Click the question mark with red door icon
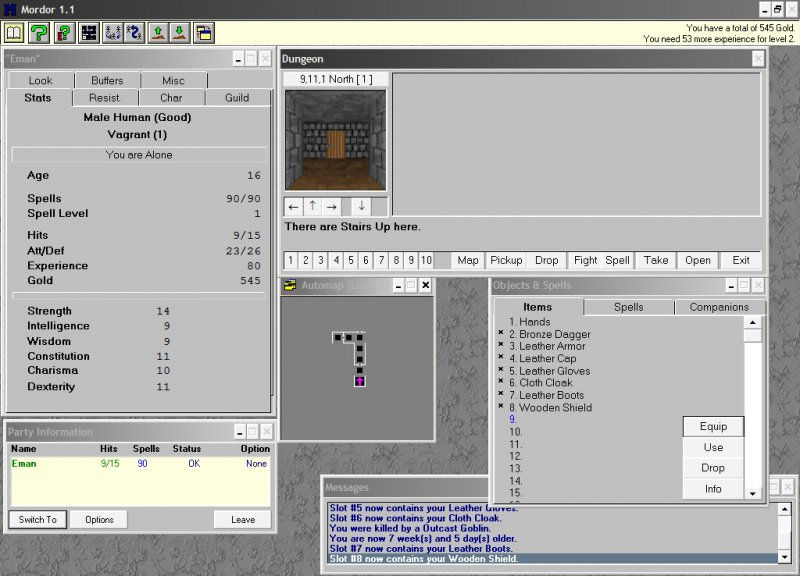Screen dimensions: 800x576 [64, 33]
